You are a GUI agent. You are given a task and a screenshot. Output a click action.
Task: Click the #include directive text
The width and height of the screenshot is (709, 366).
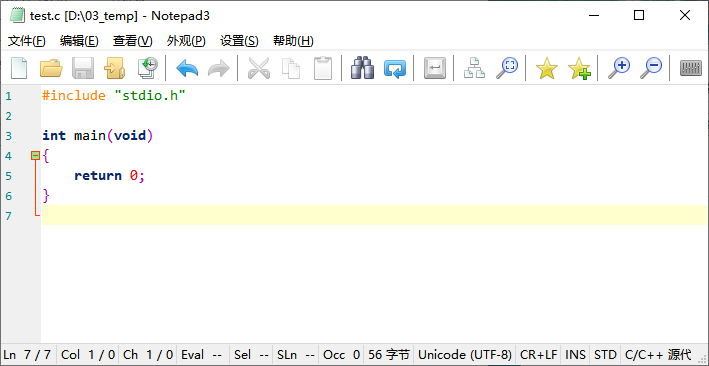(74, 96)
